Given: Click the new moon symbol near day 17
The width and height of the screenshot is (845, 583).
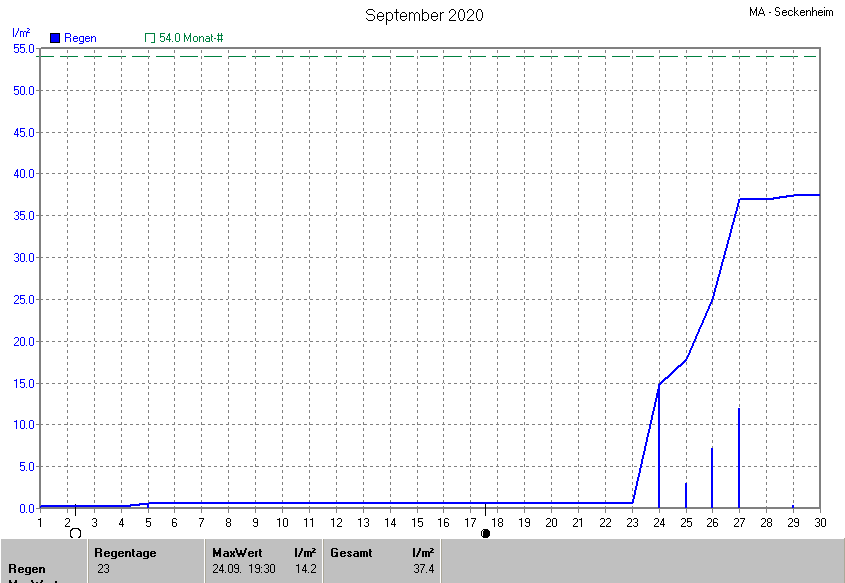Looking at the screenshot, I should tap(486, 533).
